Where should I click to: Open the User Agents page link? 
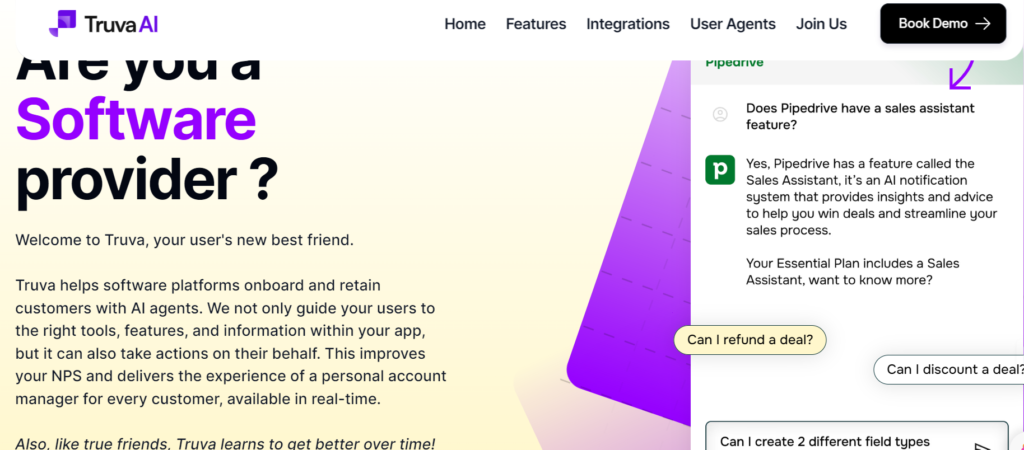(x=732, y=24)
